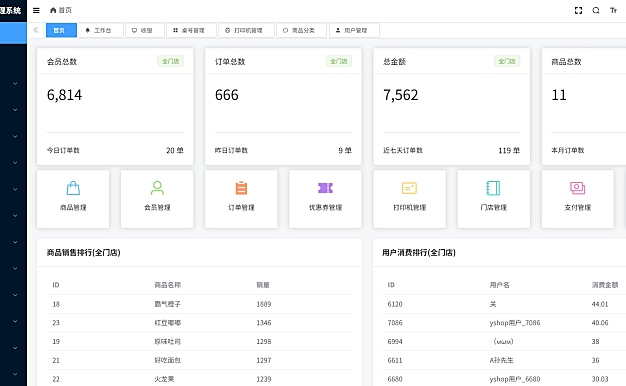Screen dimensions: 626x386
Task: Toggle the sidebar with the hamburger icon
Action: click(x=36, y=10)
